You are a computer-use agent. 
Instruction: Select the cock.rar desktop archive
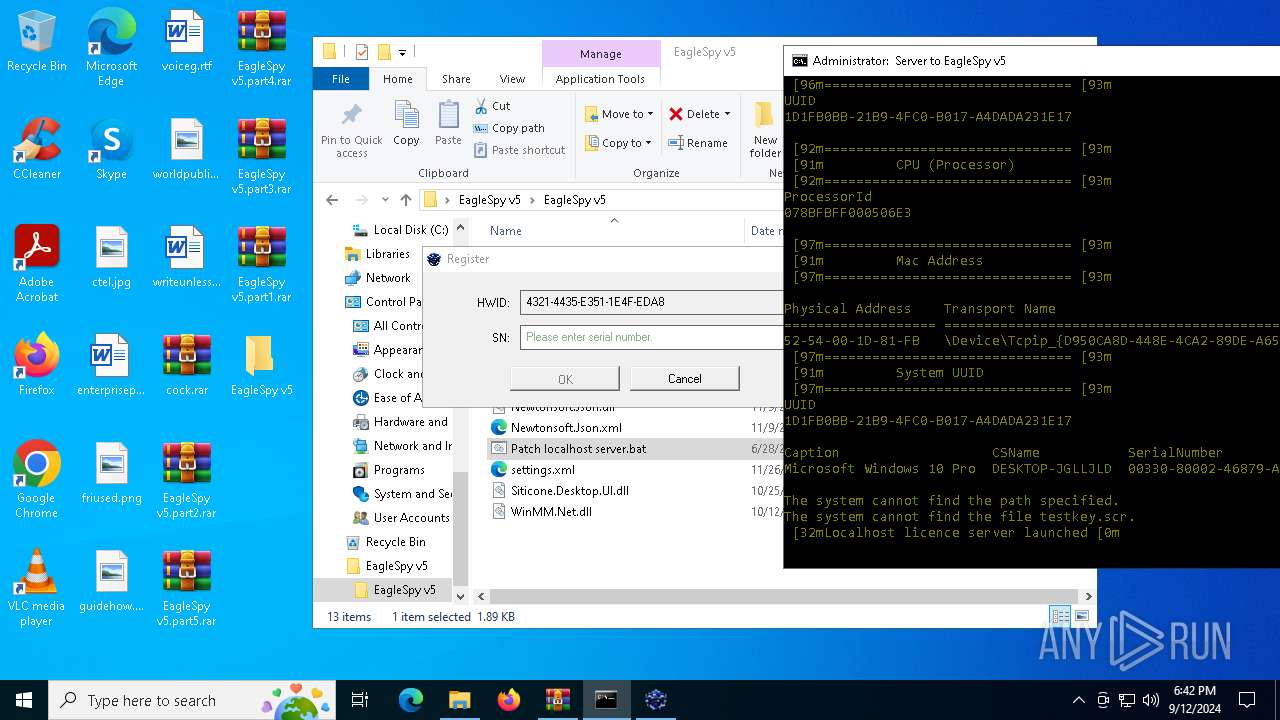[186, 365]
